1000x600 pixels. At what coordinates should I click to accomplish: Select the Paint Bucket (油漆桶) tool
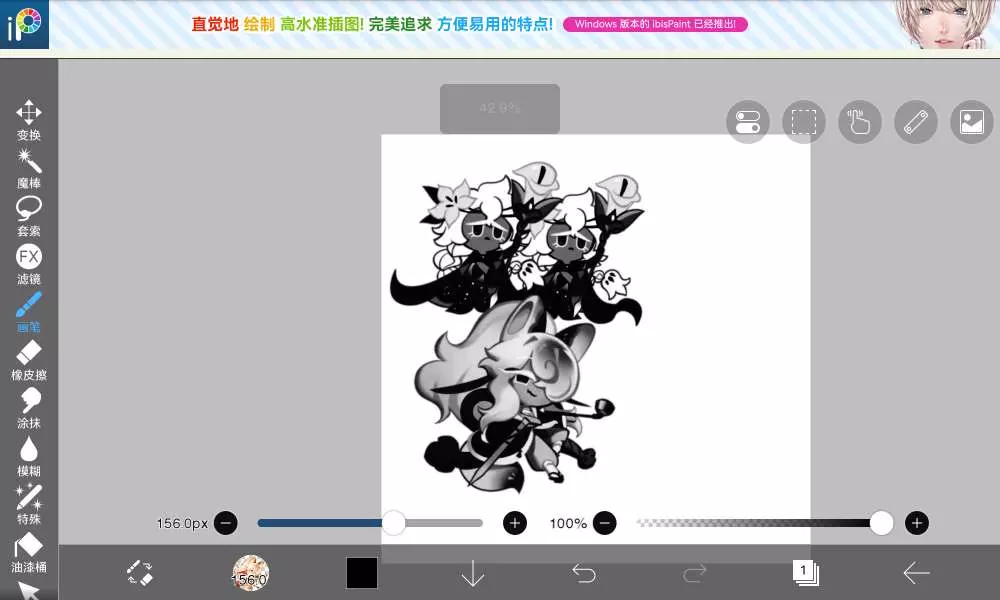coord(29,553)
